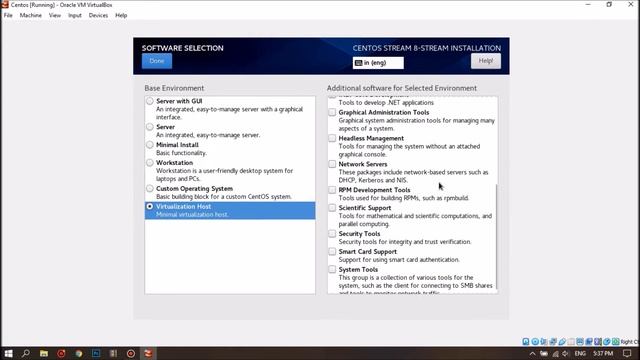This screenshot has height=360, width=640.
Task: Check Headless Management add-on
Action: coord(332,138)
